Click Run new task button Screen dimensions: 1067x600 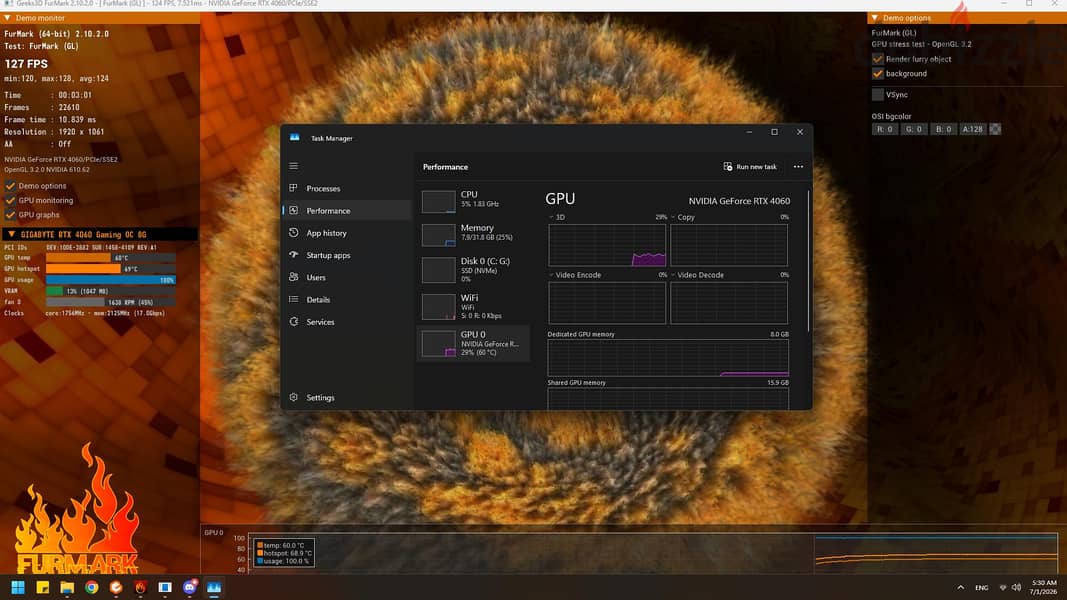(750, 167)
